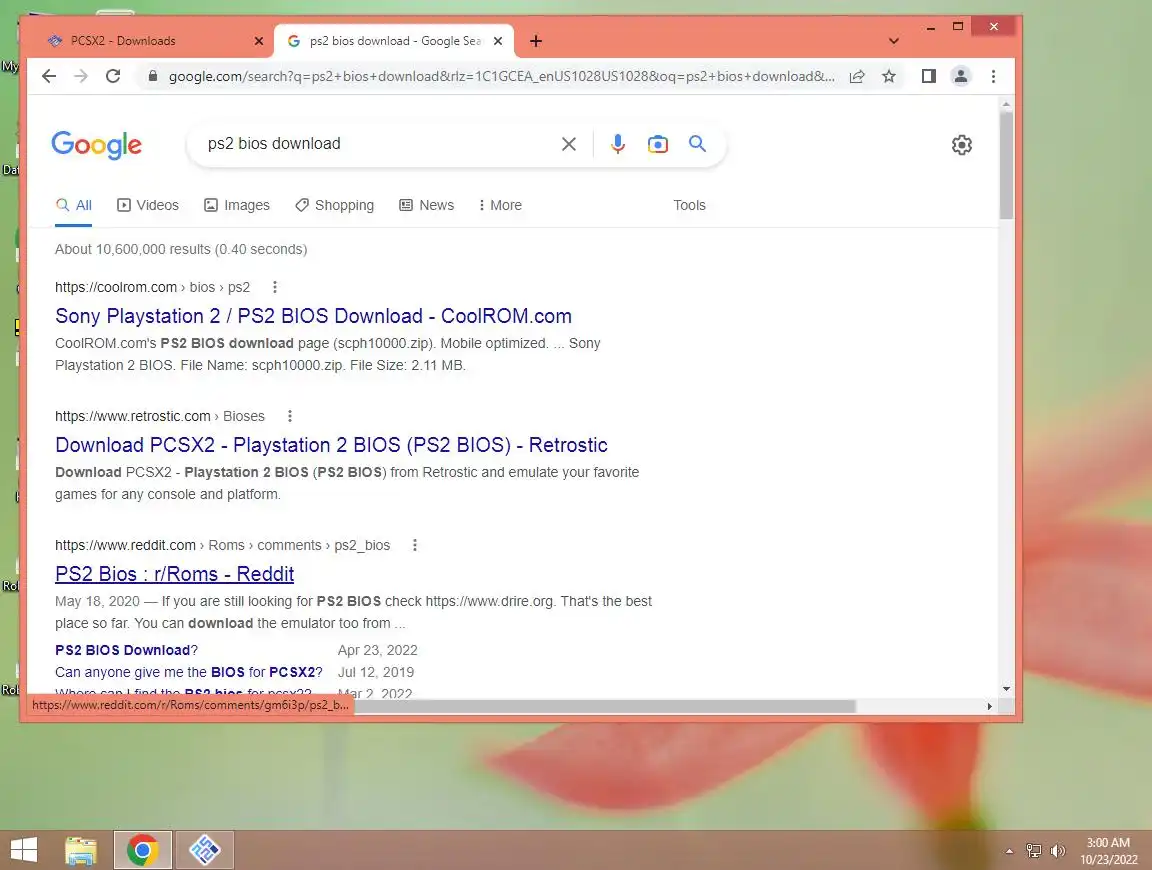Screen dimensions: 1152x870
Task: Share this page using the share icon
Action: (x=857, y=76)
